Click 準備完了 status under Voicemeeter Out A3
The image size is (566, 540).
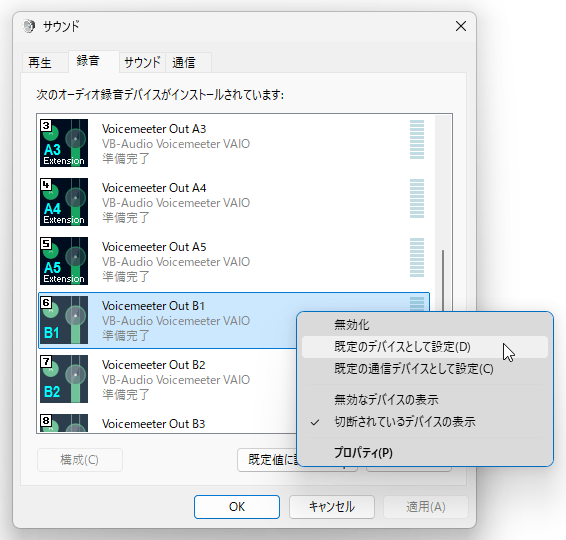coord(126,159)
